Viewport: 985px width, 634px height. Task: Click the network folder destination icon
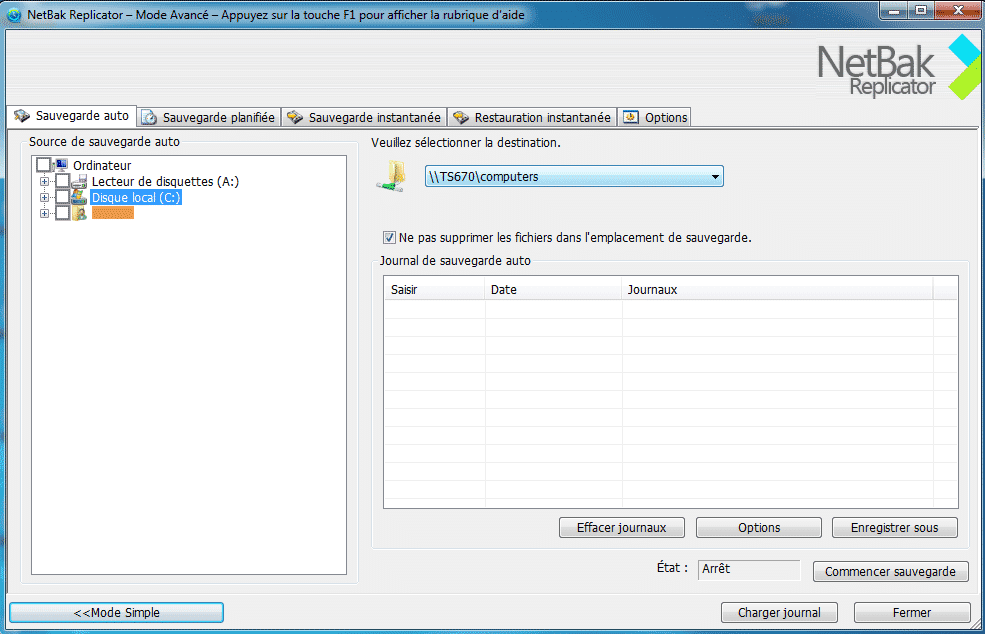point(392,176)
